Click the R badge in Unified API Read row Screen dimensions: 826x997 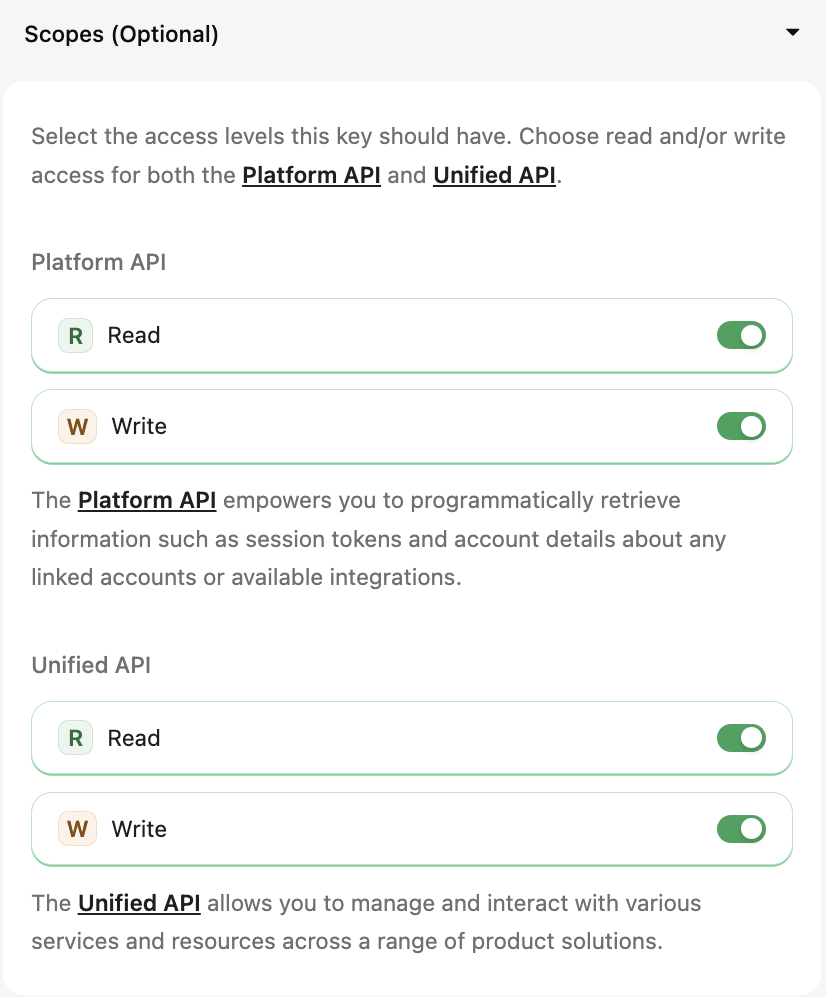pyautogui.click(x=75, y=738)
